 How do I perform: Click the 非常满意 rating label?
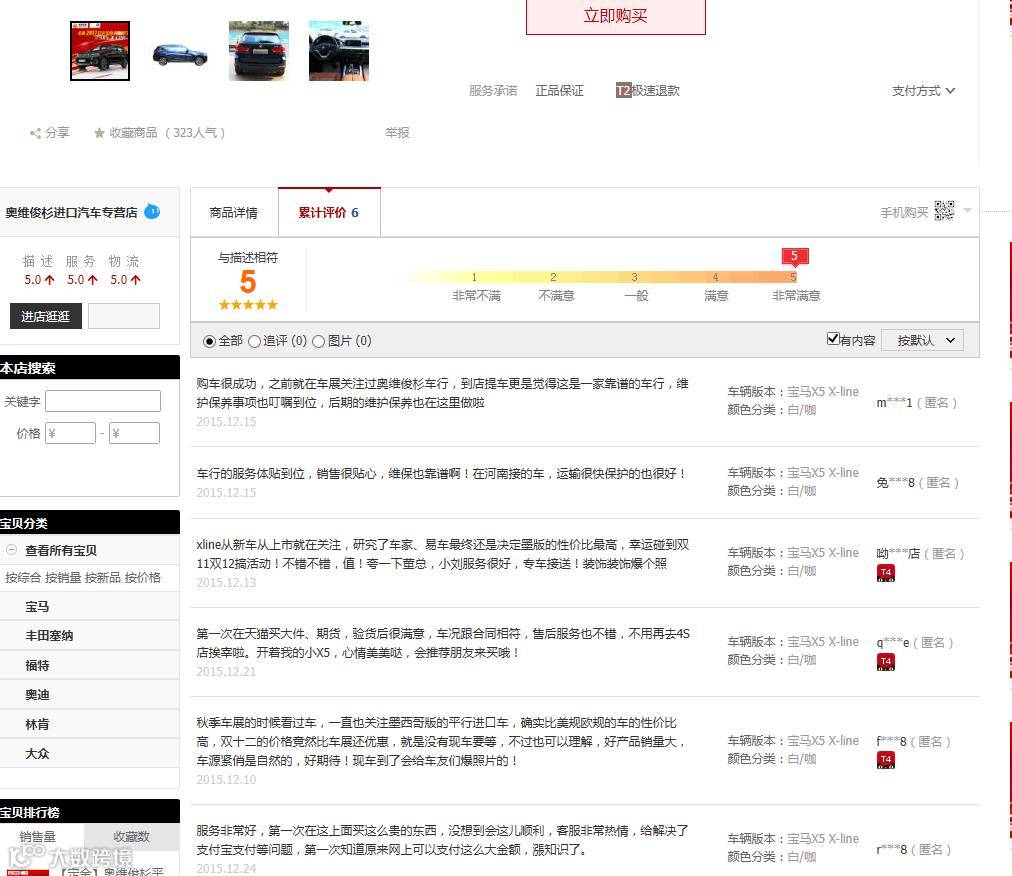pyautogui.click(x=796, y=296)
